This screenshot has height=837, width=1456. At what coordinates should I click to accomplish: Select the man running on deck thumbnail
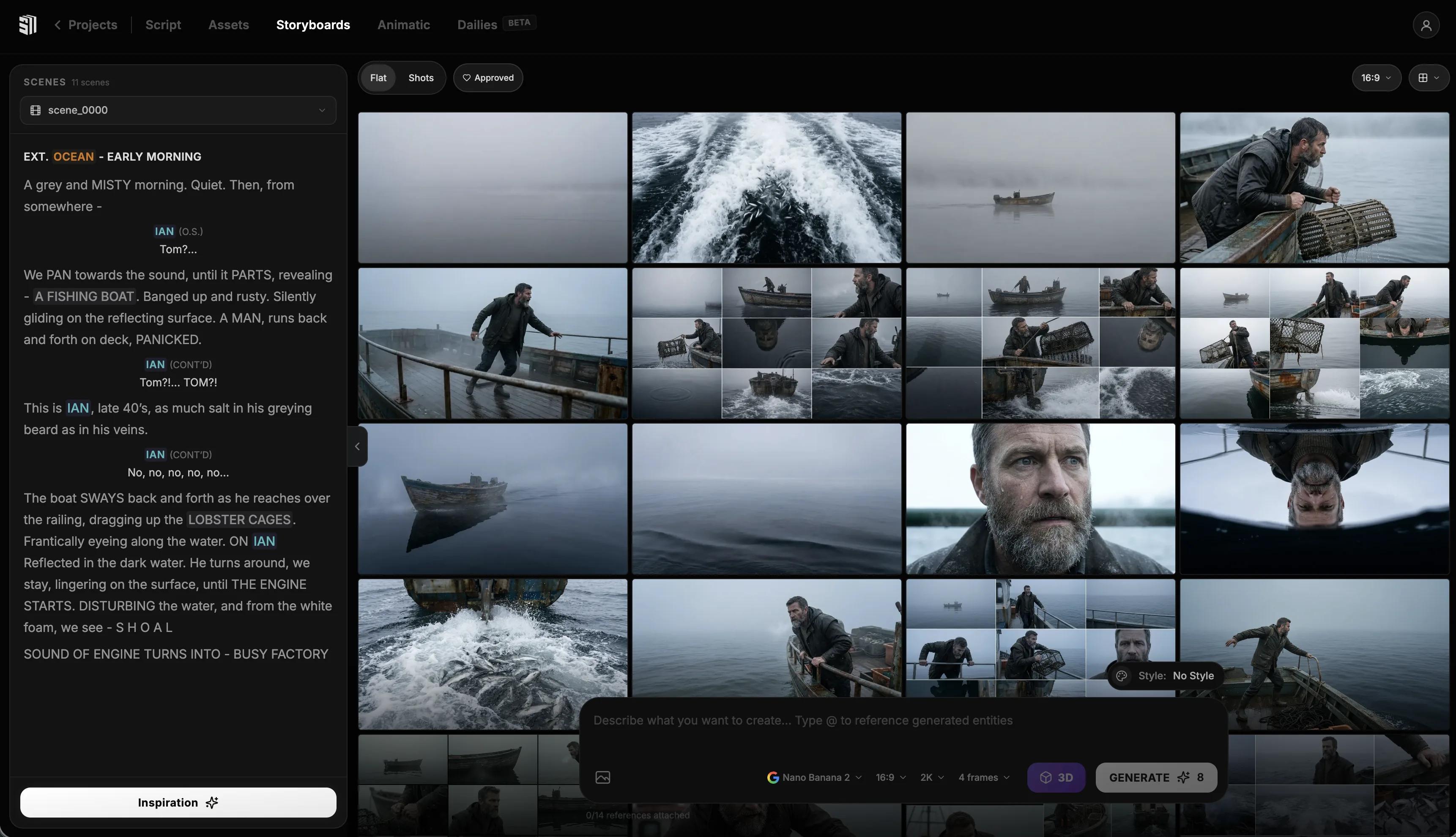click(x=493, y=343)
